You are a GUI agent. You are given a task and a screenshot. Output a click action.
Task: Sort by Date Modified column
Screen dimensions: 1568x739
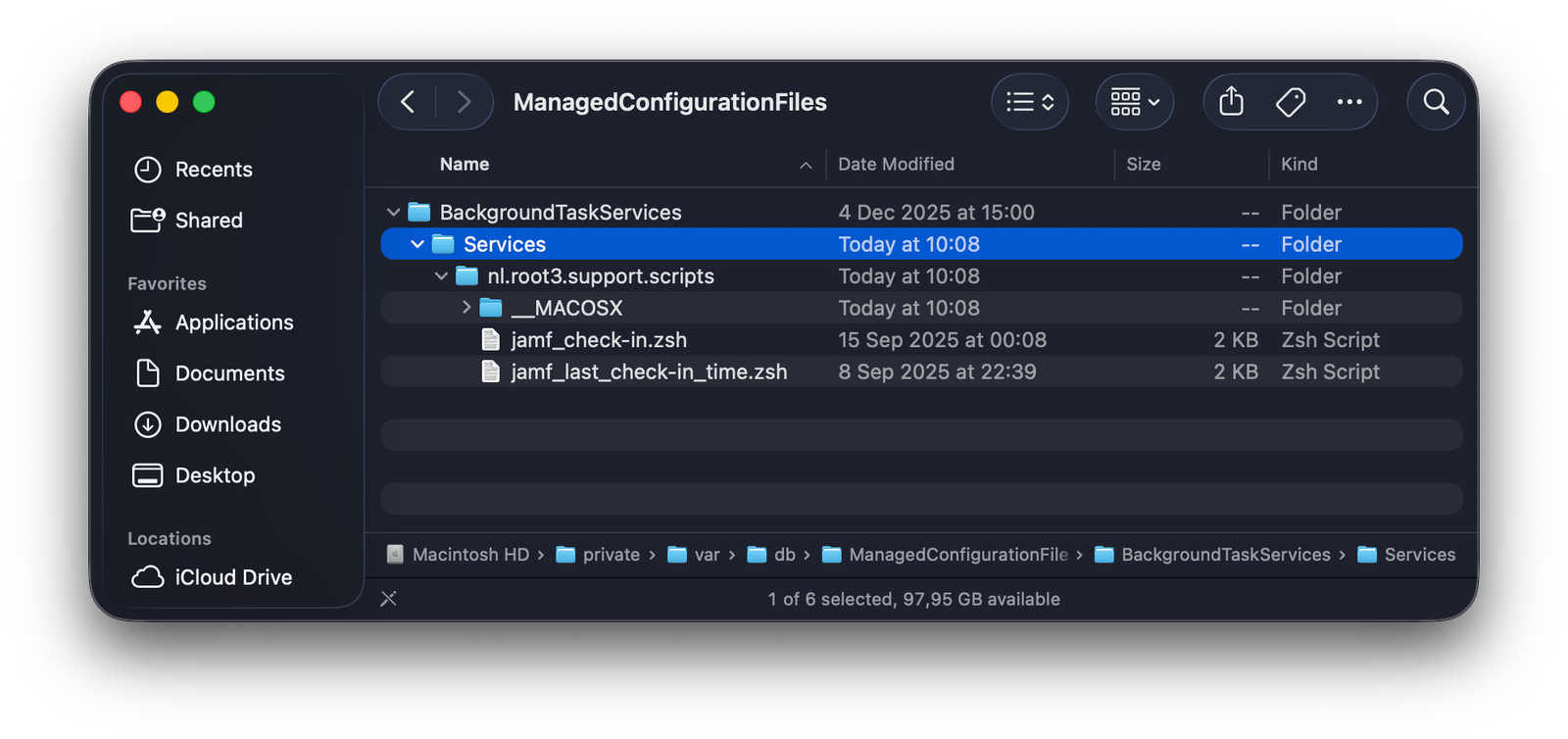(x=896, y=165)
